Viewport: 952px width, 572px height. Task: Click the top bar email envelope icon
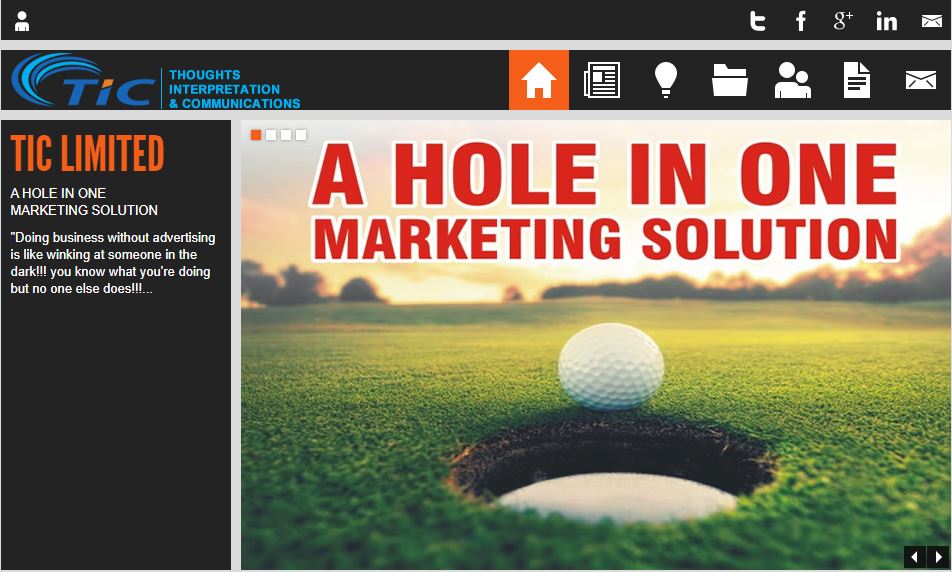(931, 21)
